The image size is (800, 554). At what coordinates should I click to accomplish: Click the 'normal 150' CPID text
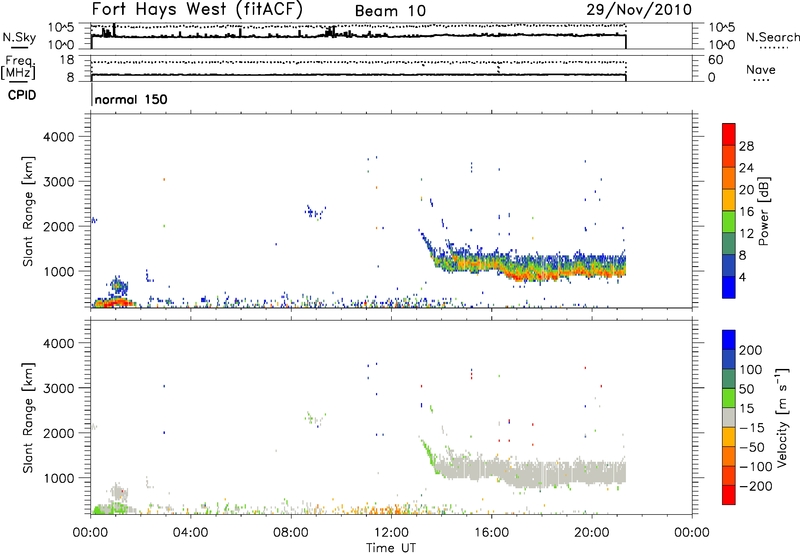[131, 99]
